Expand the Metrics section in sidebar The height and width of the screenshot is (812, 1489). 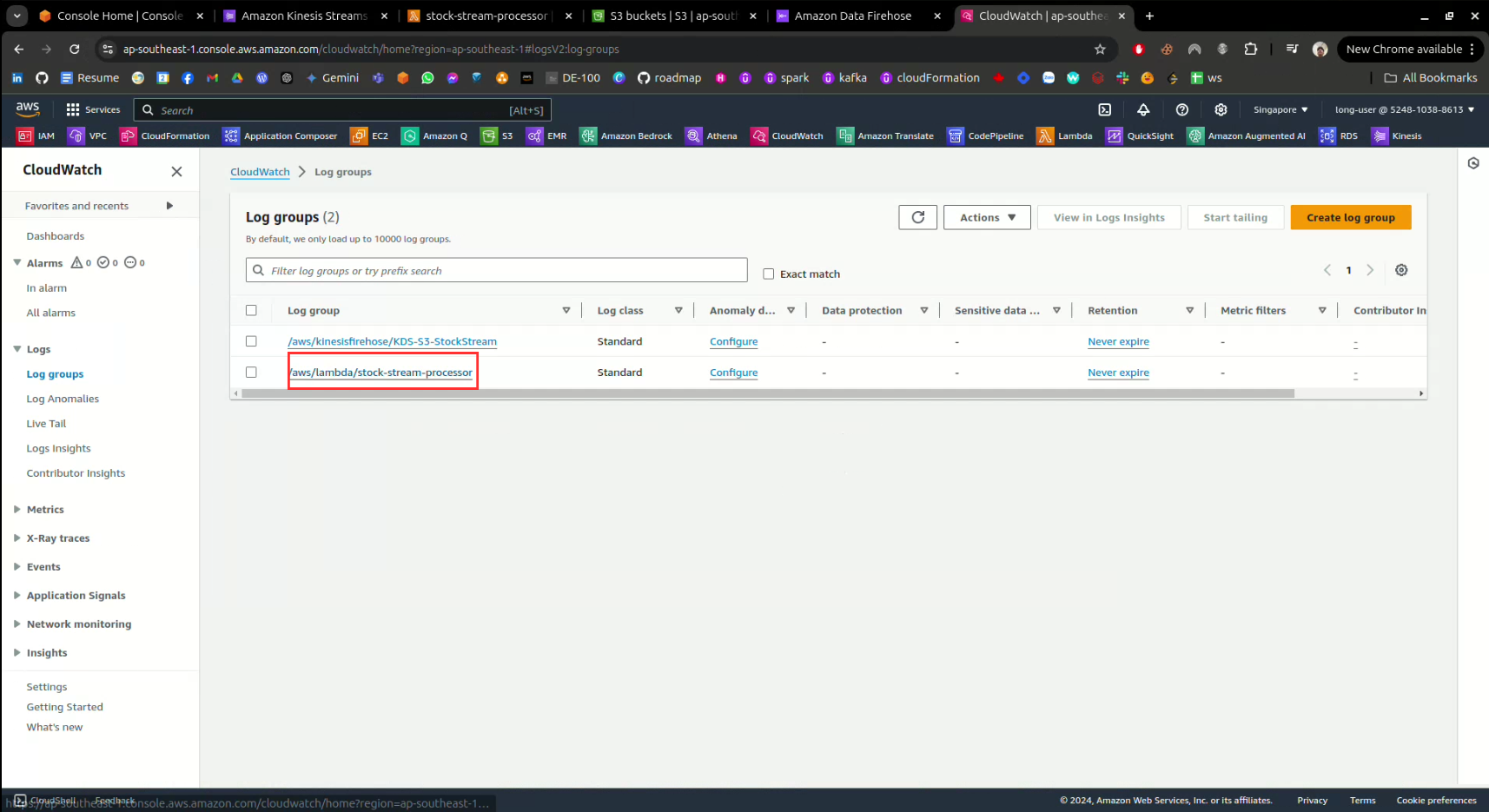pyautogui.click(x=45, y=510)
